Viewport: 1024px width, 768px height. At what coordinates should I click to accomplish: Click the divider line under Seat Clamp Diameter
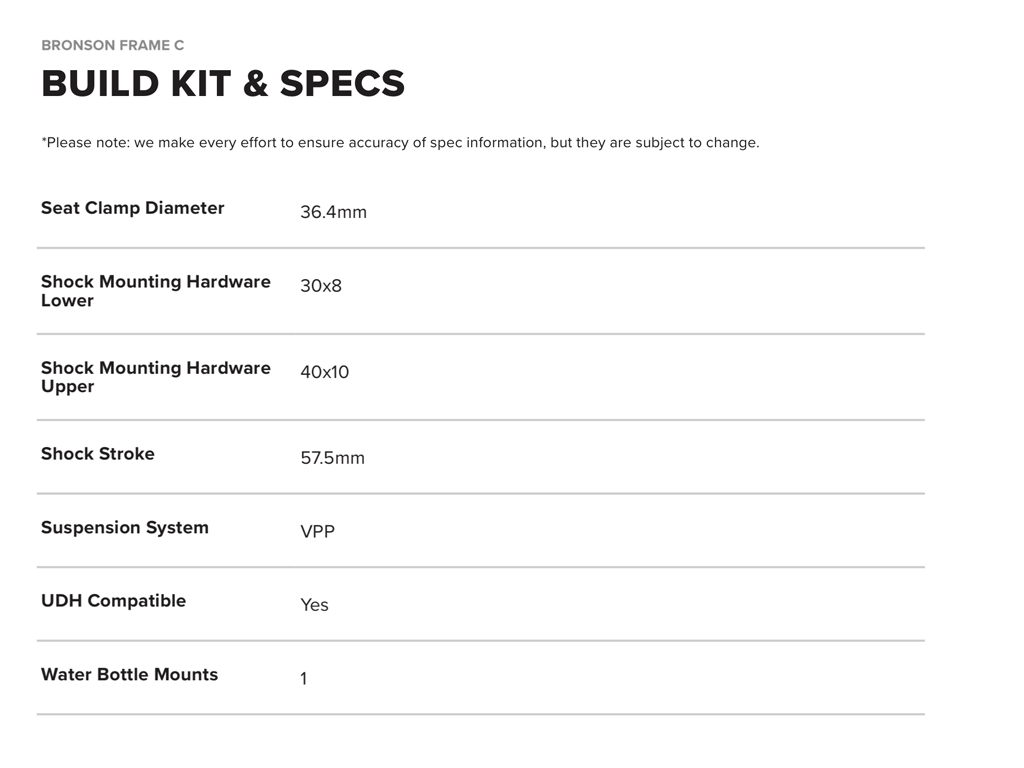pos(480,247)
